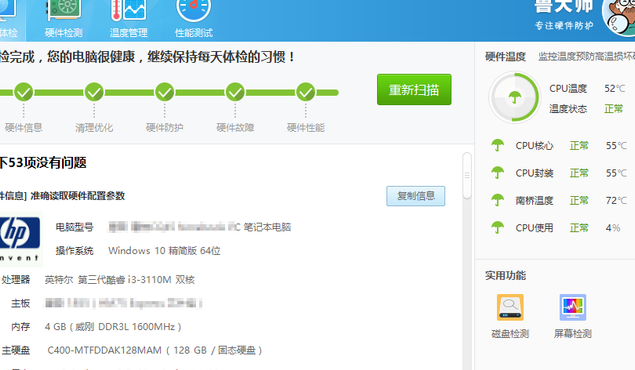Click the CPU封装 55℃ value

click(616, 173)
